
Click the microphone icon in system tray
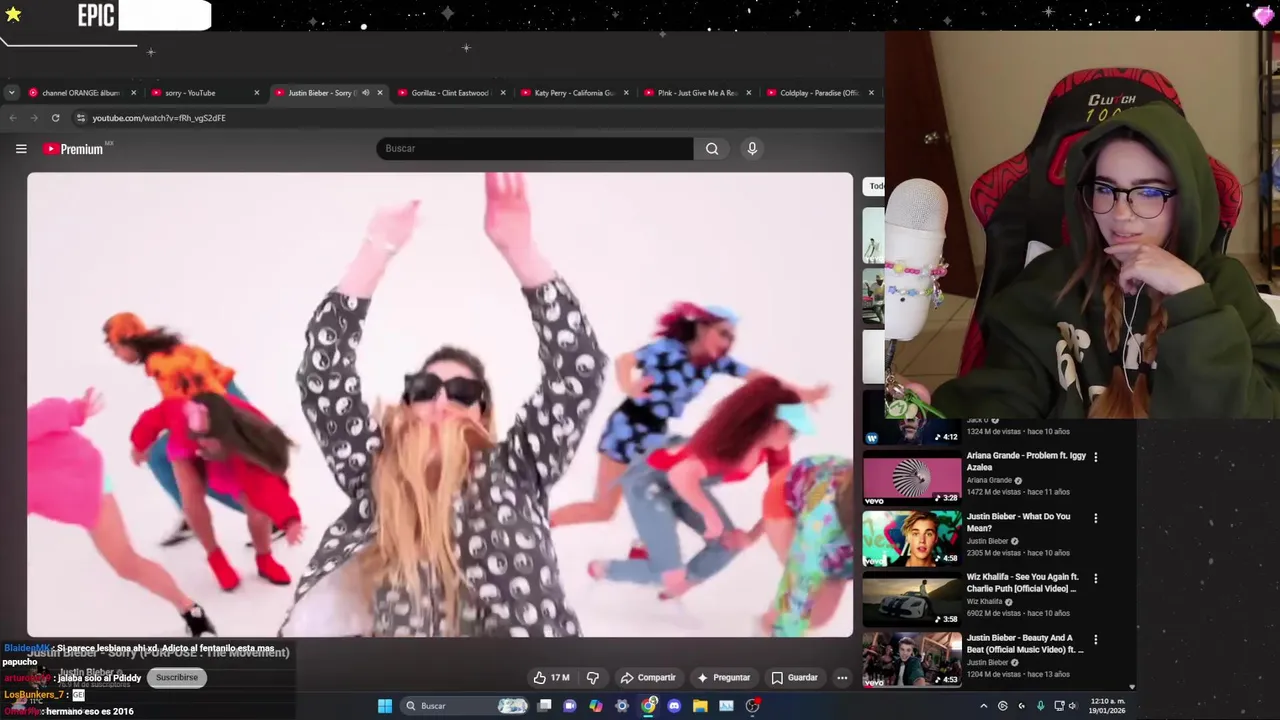(1040, 706)
